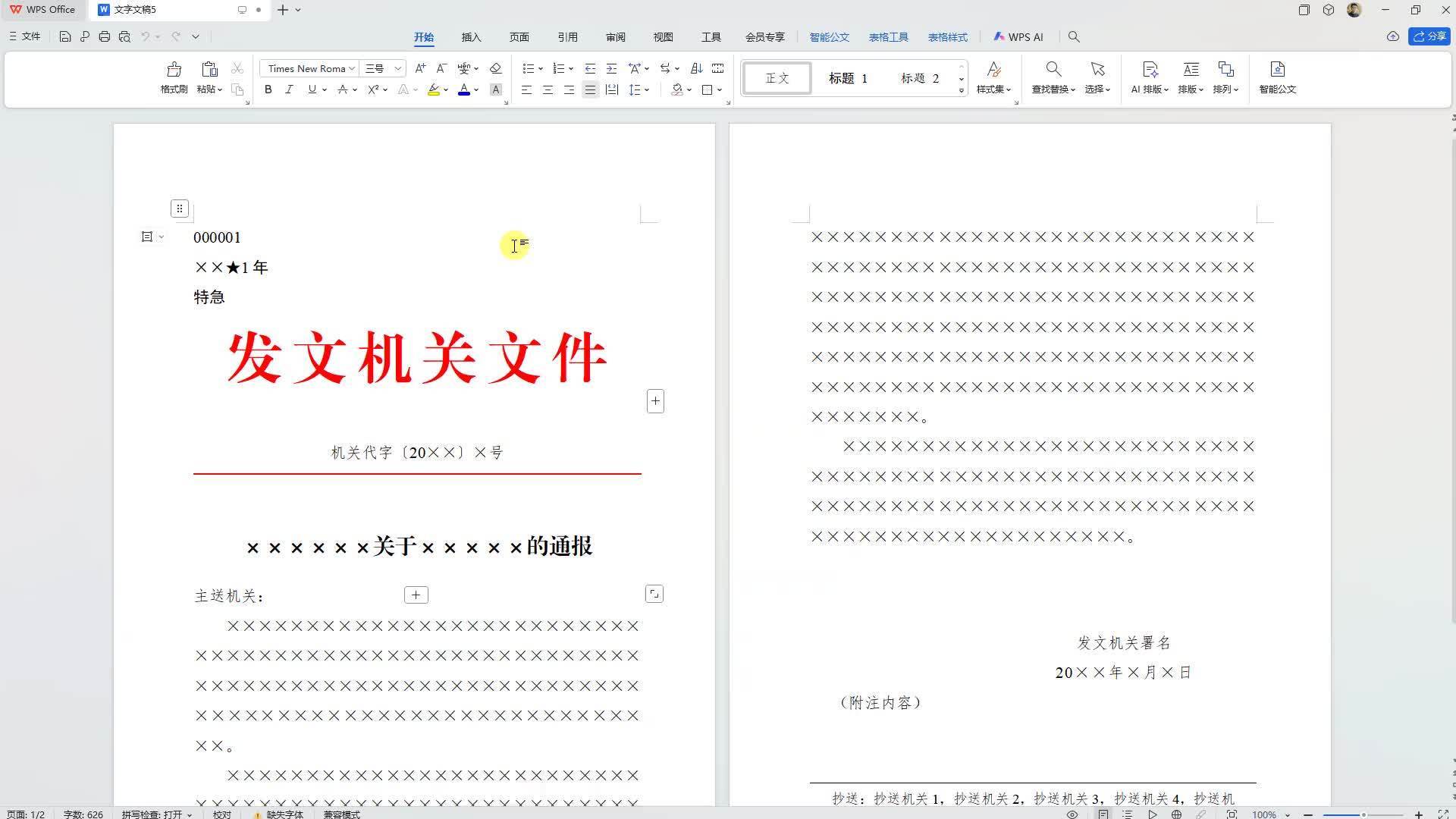The image size is (1456, 819).
Task: Open the 文件 menu
Action: click(24, 36)
